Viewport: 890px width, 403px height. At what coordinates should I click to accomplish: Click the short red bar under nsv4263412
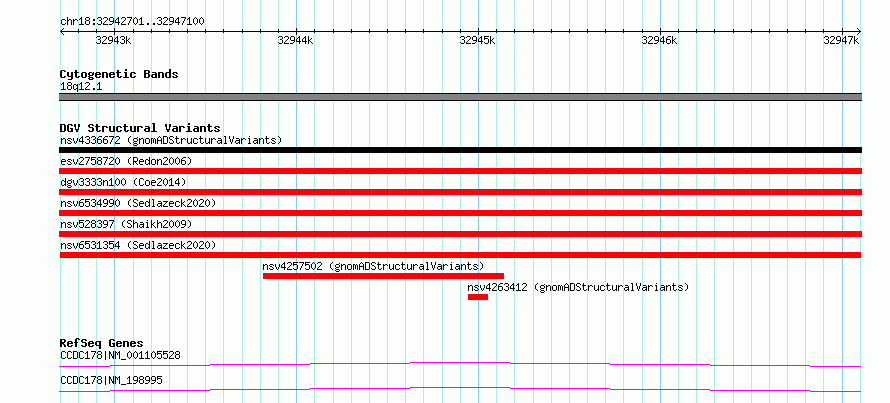pos(478,297)
